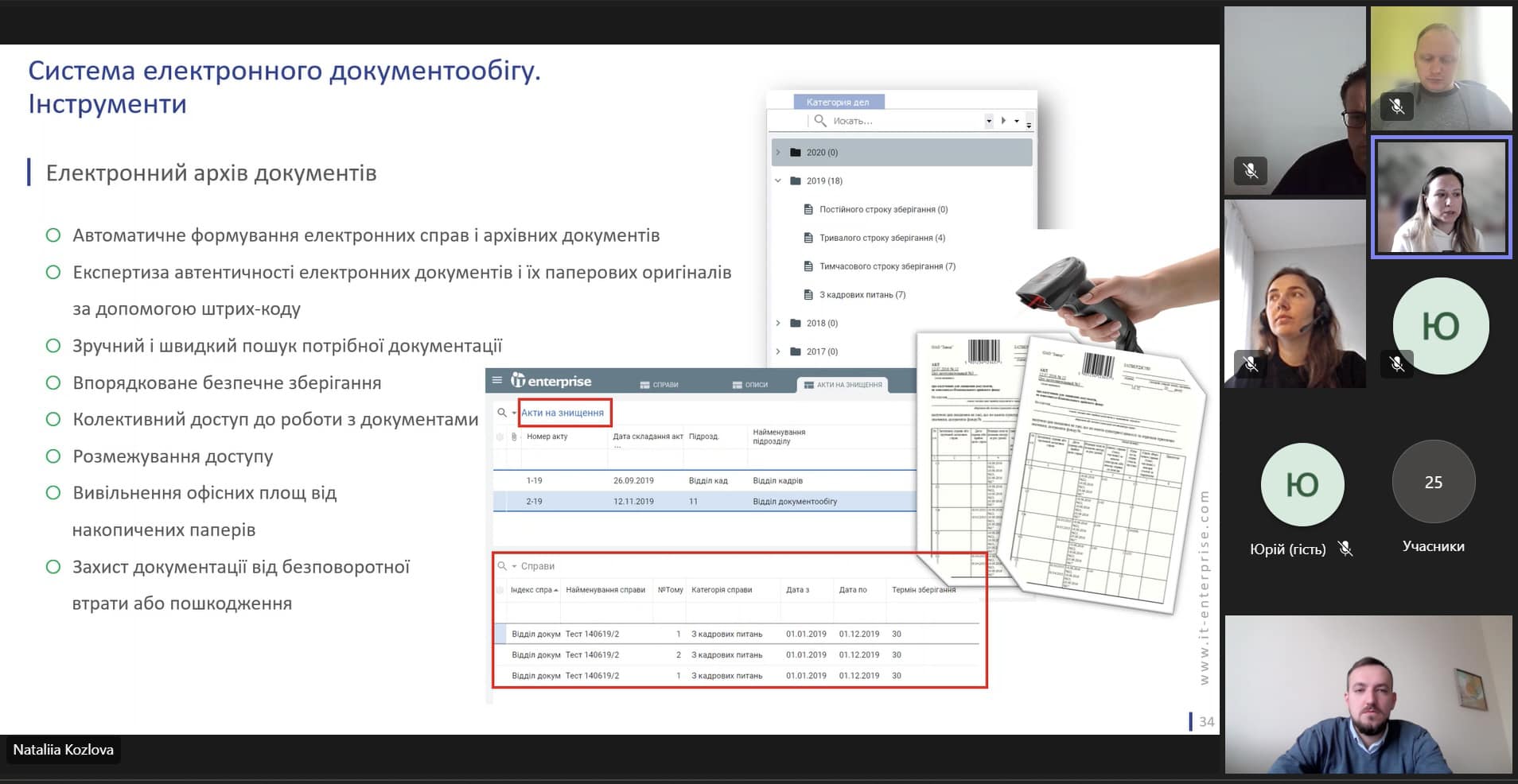Select Тимчасового строку зберігання (7) category
This screenshot has height=784, width=1518.
(x=887, y=266)
